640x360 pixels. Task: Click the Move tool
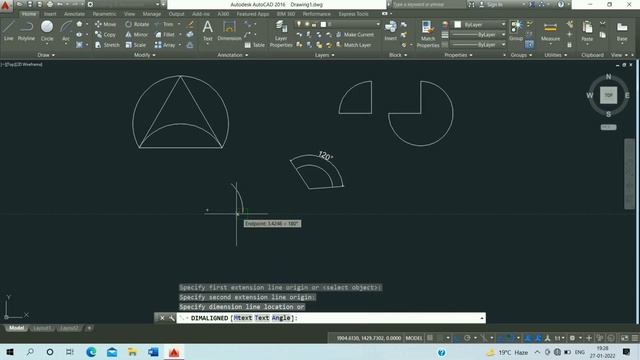(105, 24)
